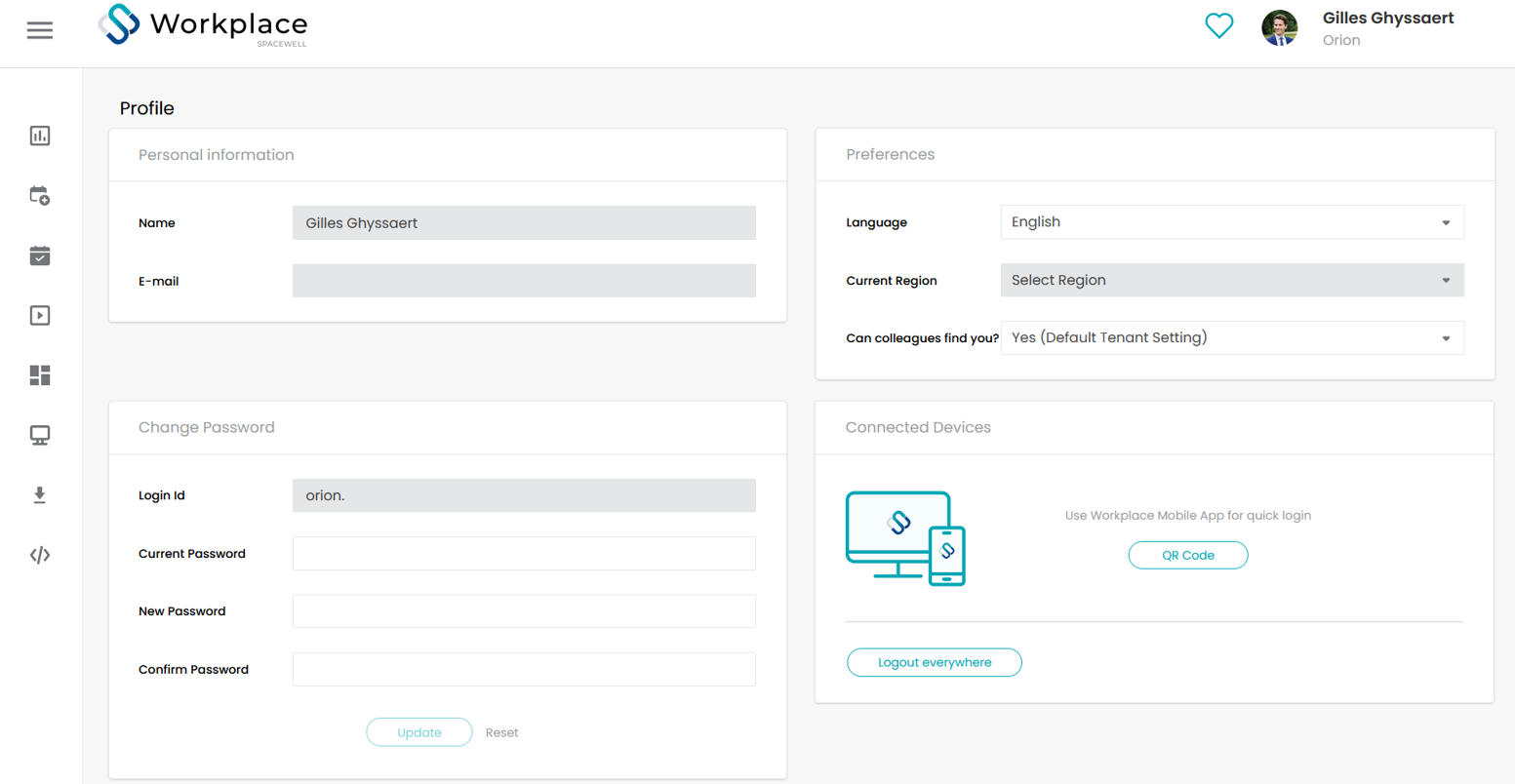
Task: Click the Gilles Ghyssaert username header
Action: pyautogui.click(x=1388, y=18)
